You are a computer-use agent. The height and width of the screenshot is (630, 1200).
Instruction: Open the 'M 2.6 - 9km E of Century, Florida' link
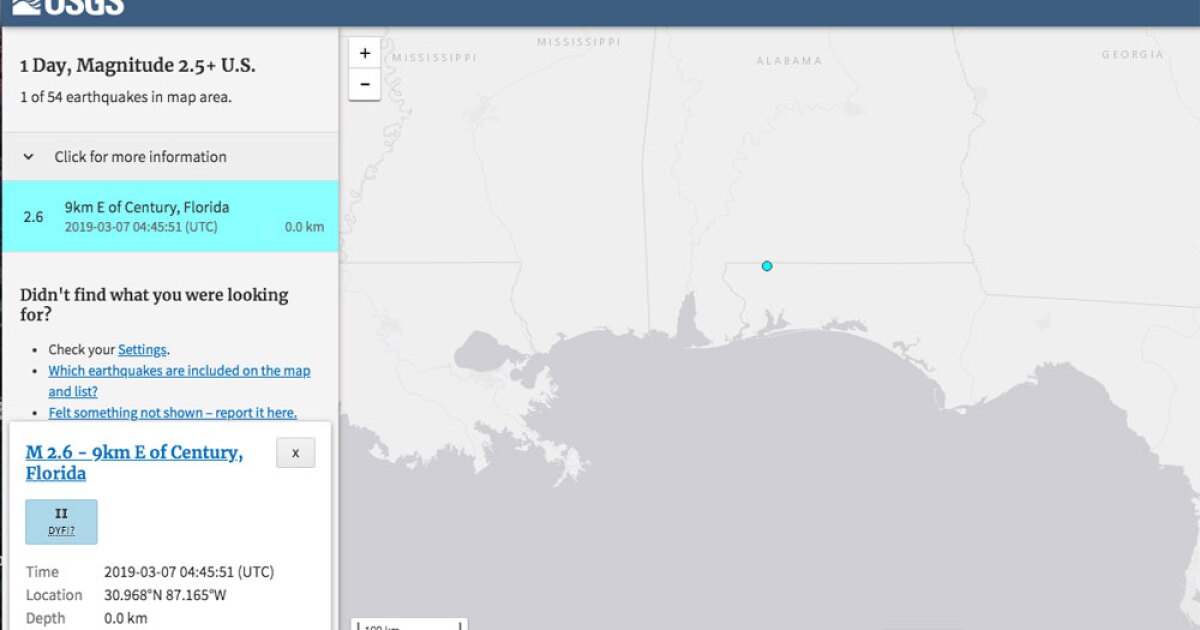(x=133, y=462)
